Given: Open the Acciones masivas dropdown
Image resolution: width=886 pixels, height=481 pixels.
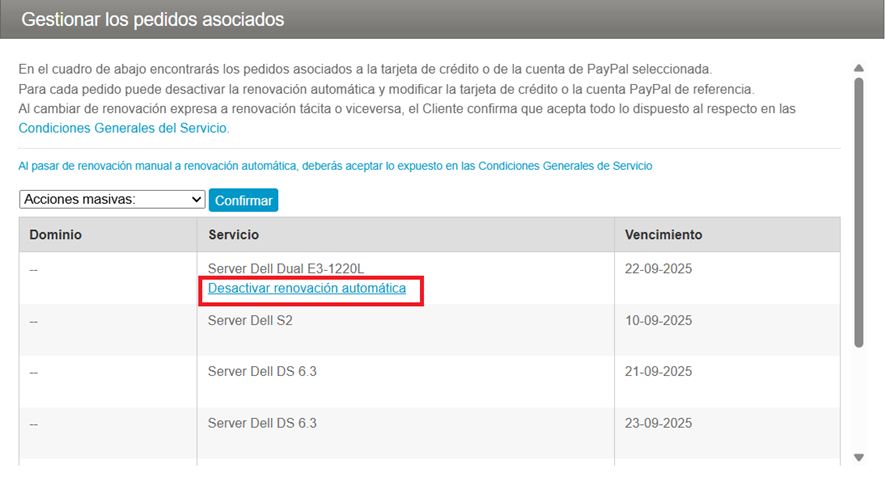Looking at the screenshot, I should [x=112, y=200].
